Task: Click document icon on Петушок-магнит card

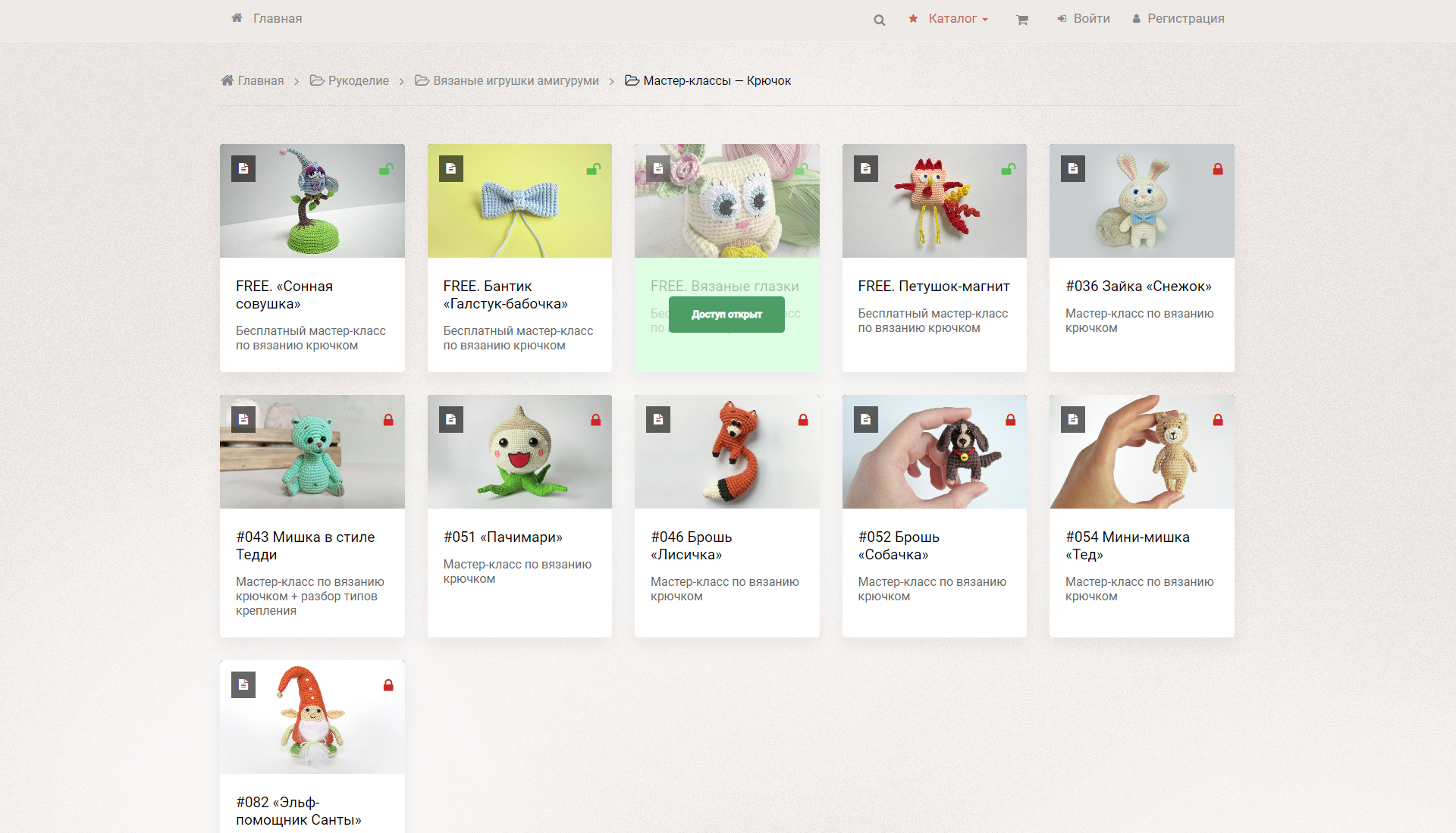Action: 866,169
